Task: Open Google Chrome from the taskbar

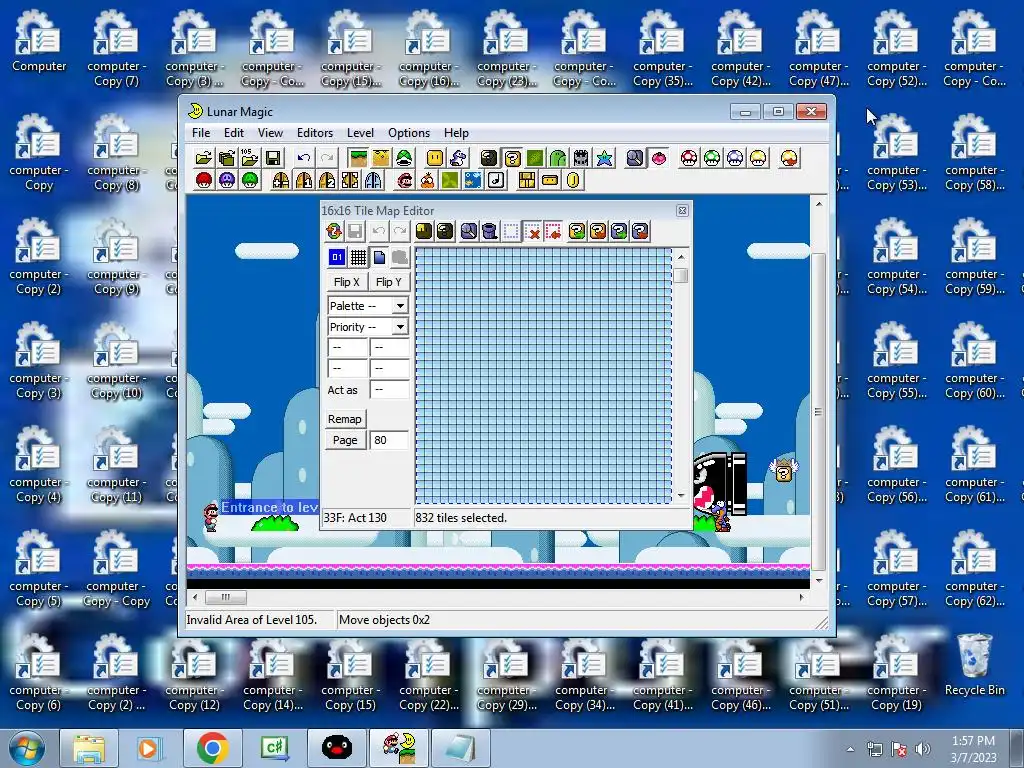Action: point(212,748)
